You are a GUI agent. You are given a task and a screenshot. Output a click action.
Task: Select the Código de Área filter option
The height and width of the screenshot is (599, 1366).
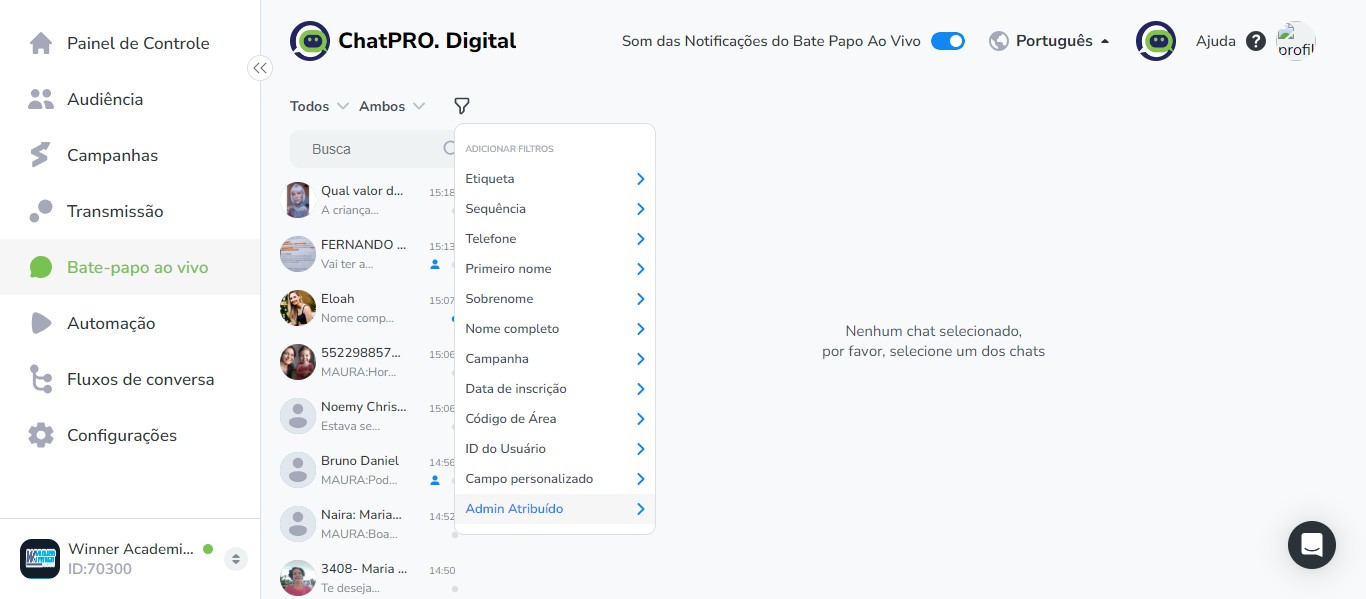(555, 419)
